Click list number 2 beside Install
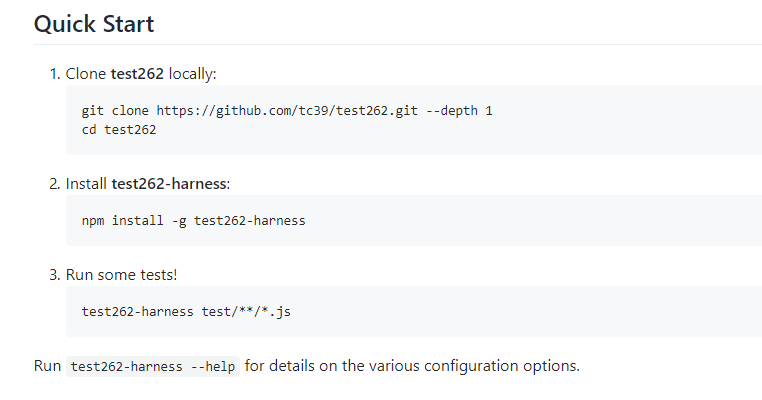 coord(55,184)
